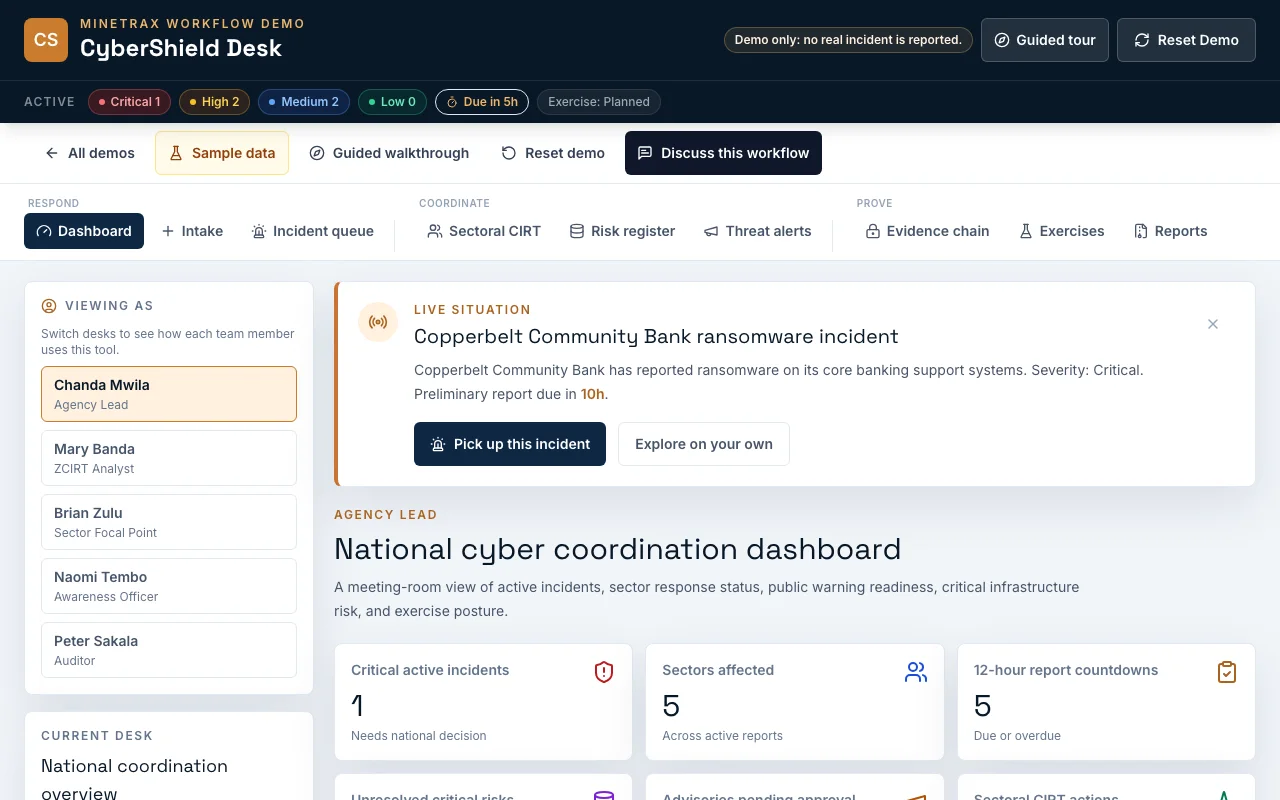Click the flask icon beside Exercises
This screenshot has height=800, width=1280.
click(1026, 231)
